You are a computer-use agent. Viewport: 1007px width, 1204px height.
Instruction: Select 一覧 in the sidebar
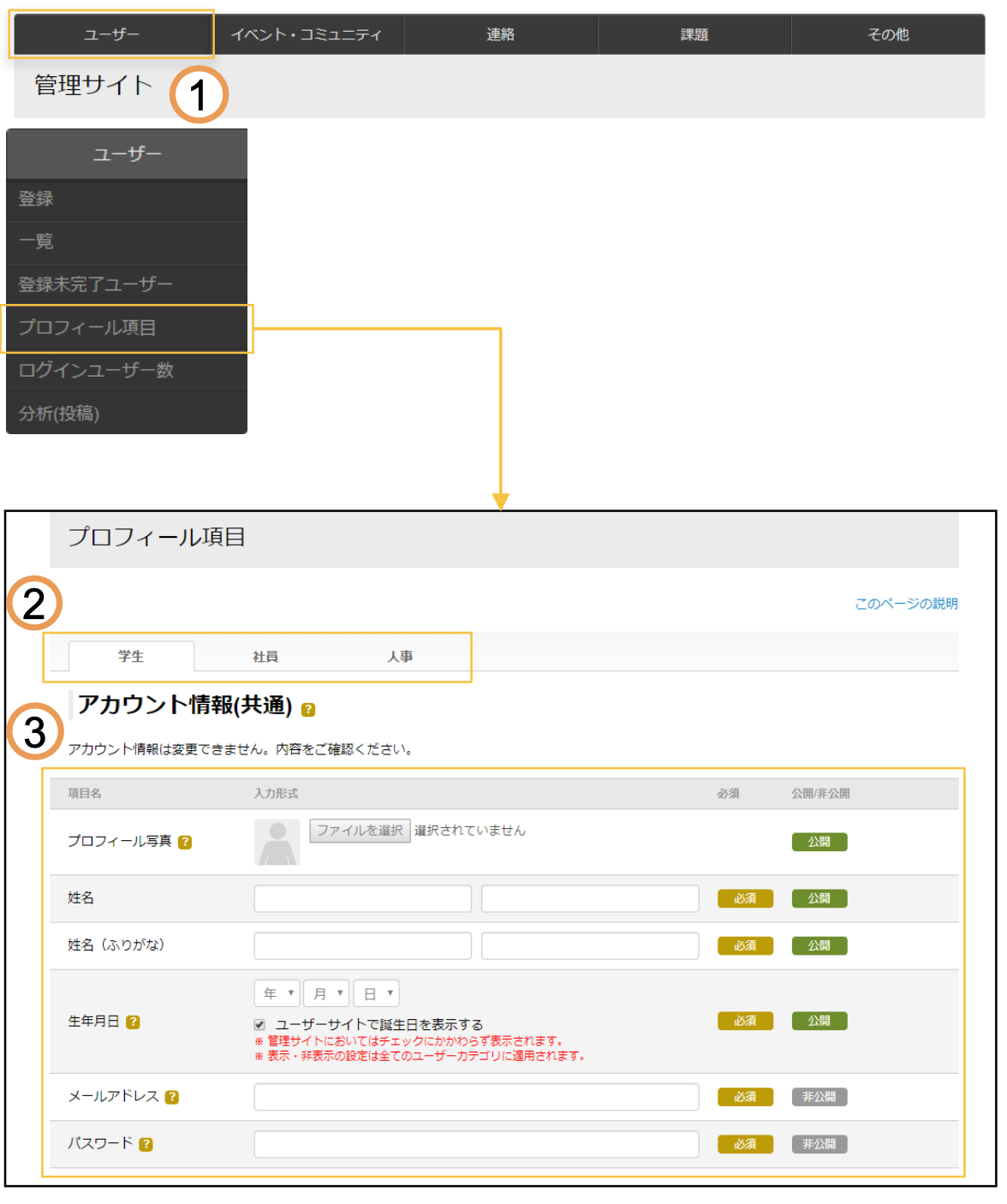[x=127, y=241]
